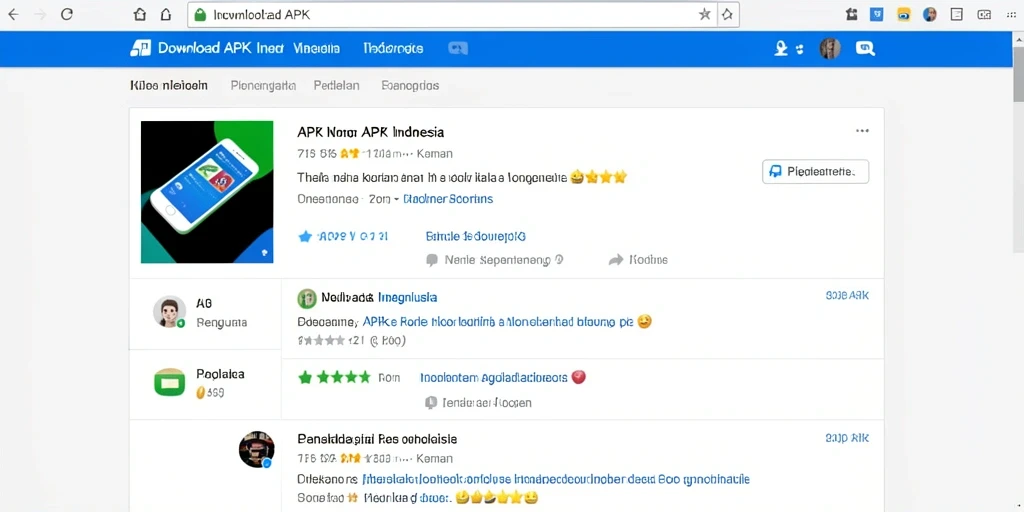Open the phone app thumbnail image
Screen dimensions: 1024x512
pyautogui.click(x=207, y=192)
